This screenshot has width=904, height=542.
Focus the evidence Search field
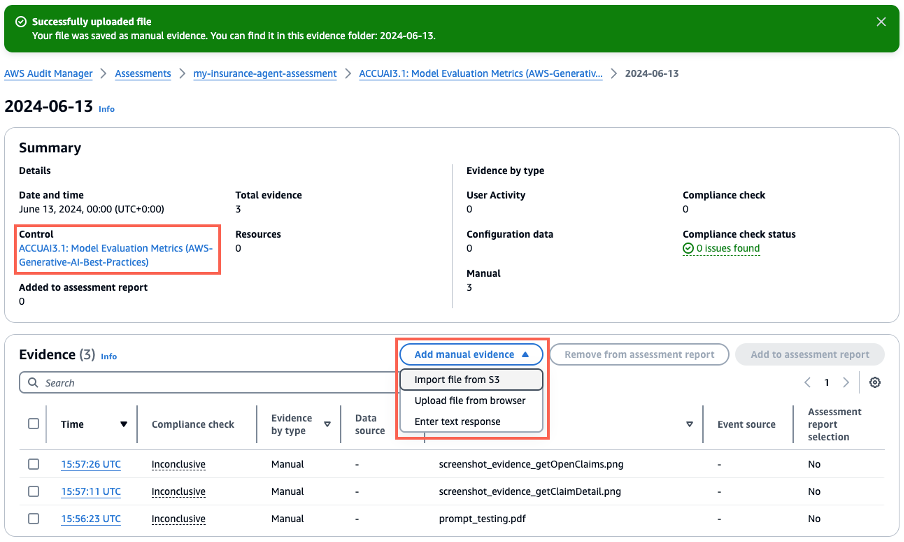[x=208, y=383]
